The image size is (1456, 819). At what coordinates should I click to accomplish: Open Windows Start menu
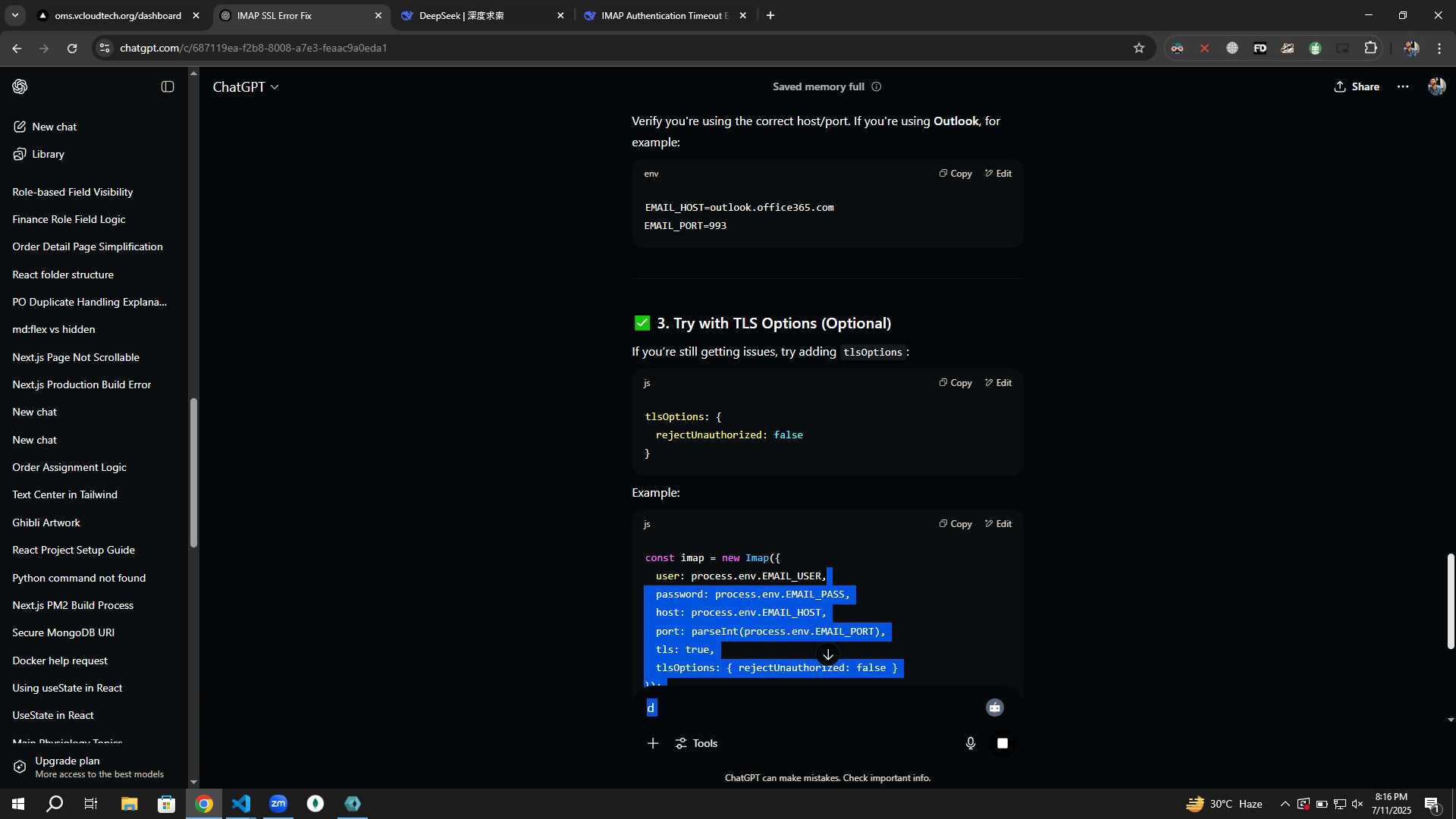(18, 804)
